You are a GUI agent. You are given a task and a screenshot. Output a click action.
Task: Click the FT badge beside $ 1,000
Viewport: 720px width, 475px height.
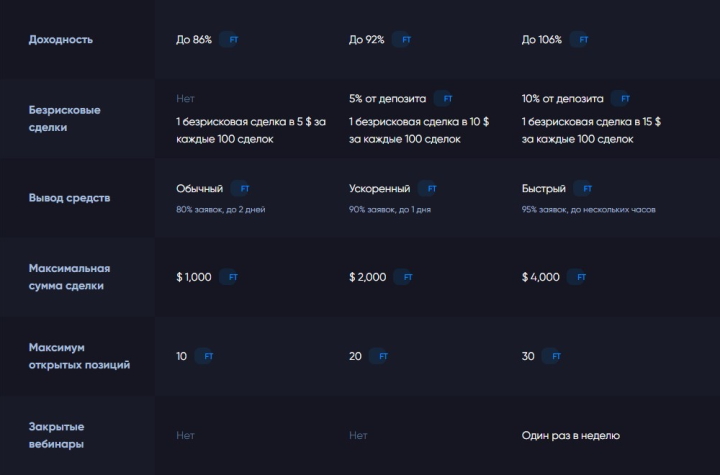click(x=233, y=277)
